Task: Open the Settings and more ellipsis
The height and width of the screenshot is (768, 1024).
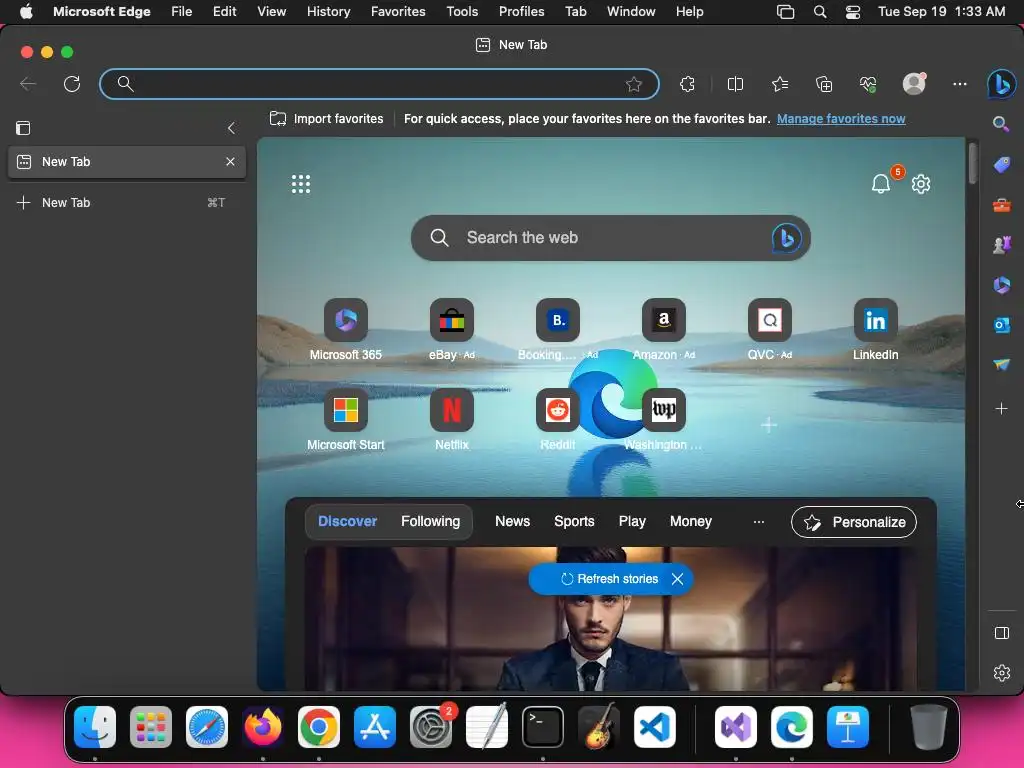Action: click(x=959, y=84)
